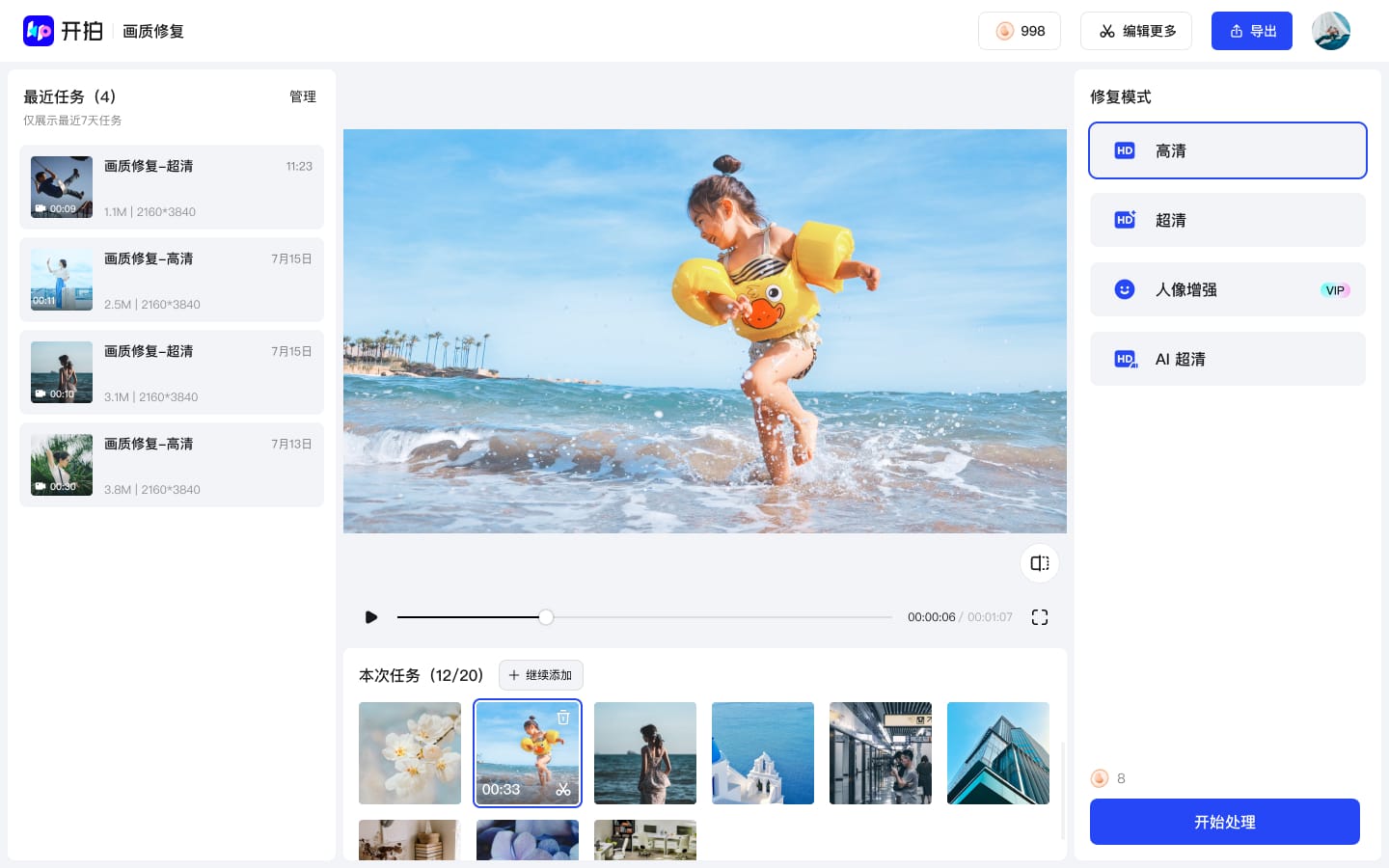Viewport: 1389px width, 868px height.
Task: Select the woman by sea thumbnail
Action: 645,753
